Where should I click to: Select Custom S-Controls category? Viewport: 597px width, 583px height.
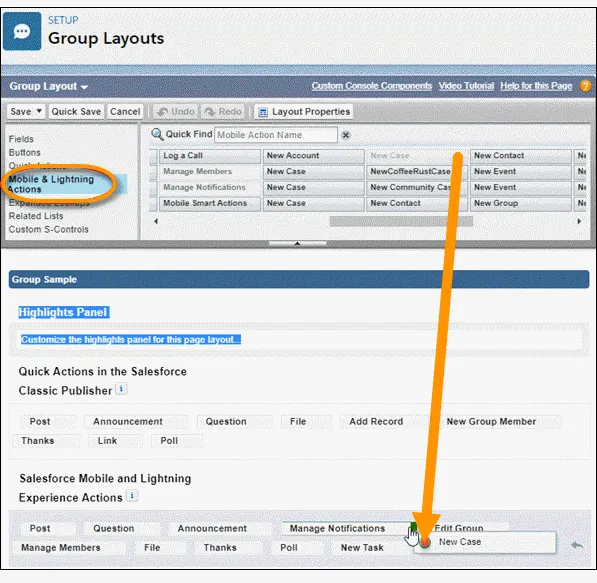49,229
